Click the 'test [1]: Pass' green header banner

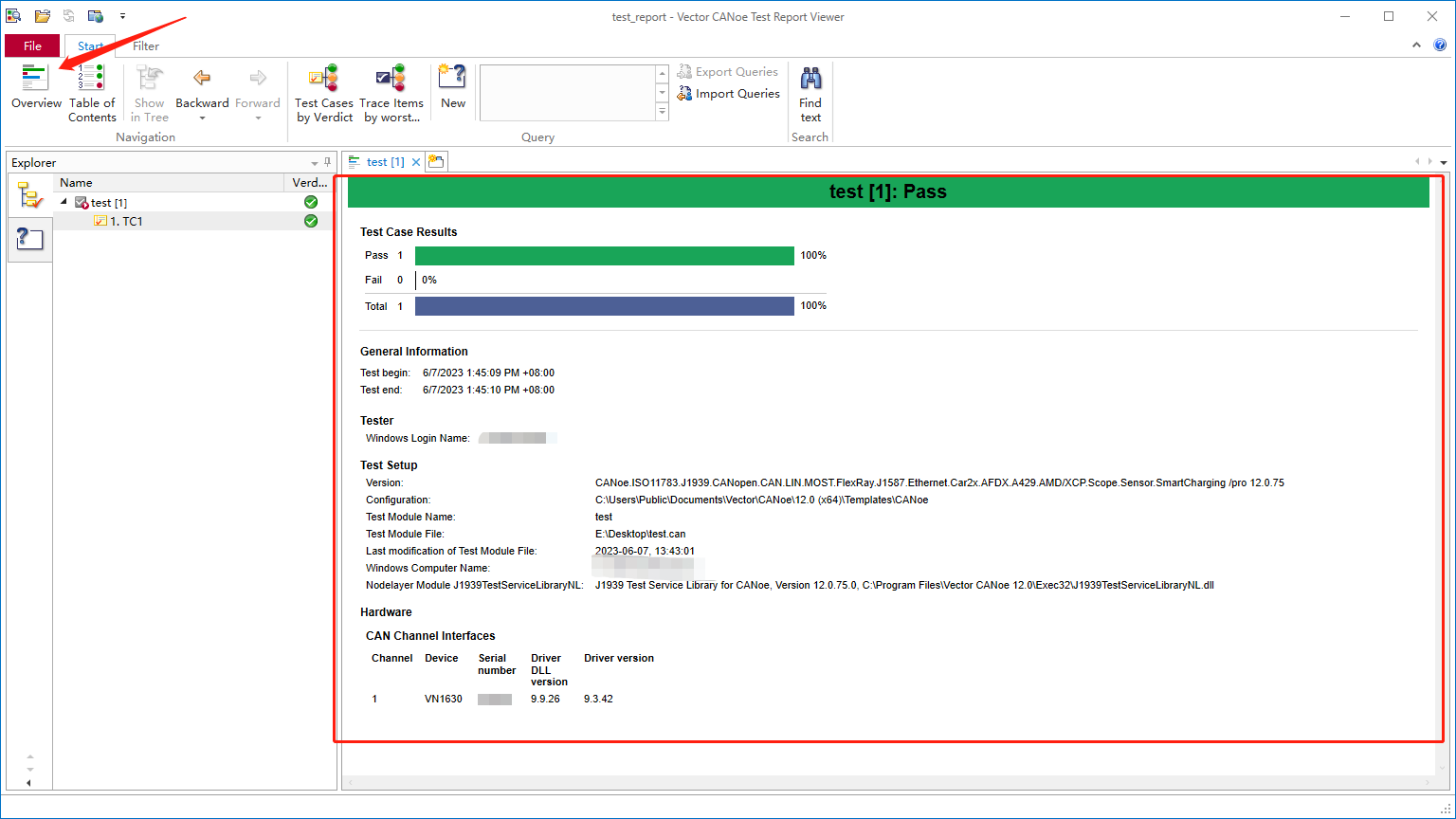click(888, 191)
